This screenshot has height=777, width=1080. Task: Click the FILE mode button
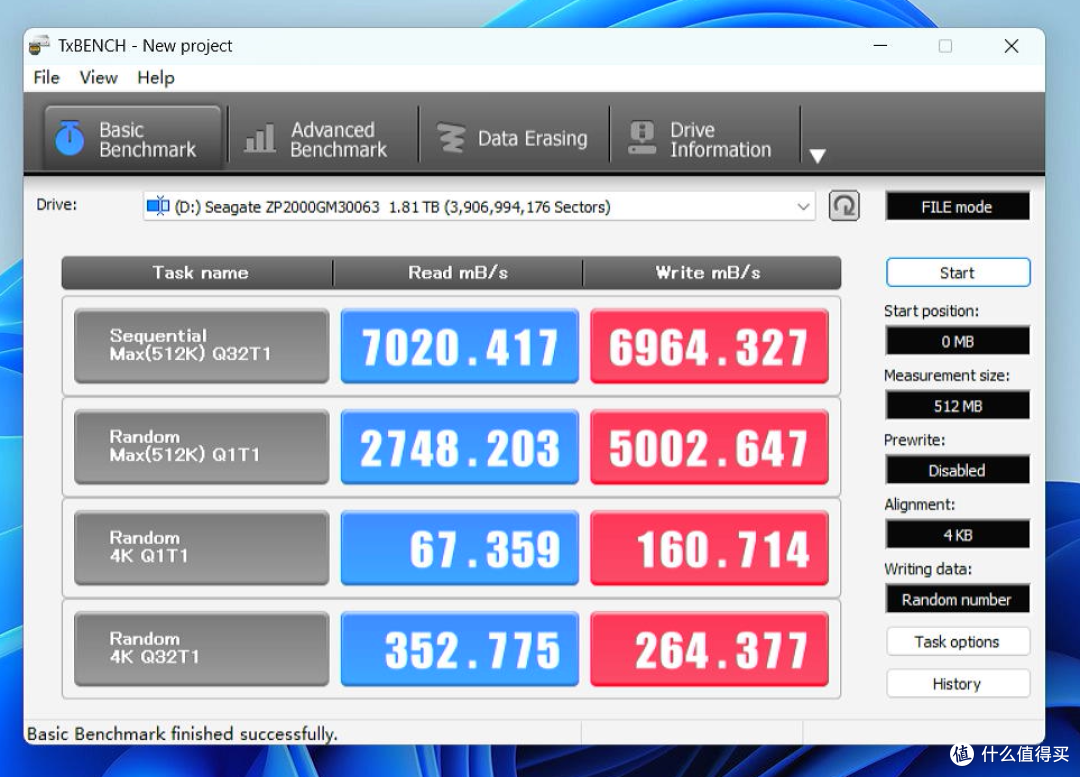click(x=957, y=207)
